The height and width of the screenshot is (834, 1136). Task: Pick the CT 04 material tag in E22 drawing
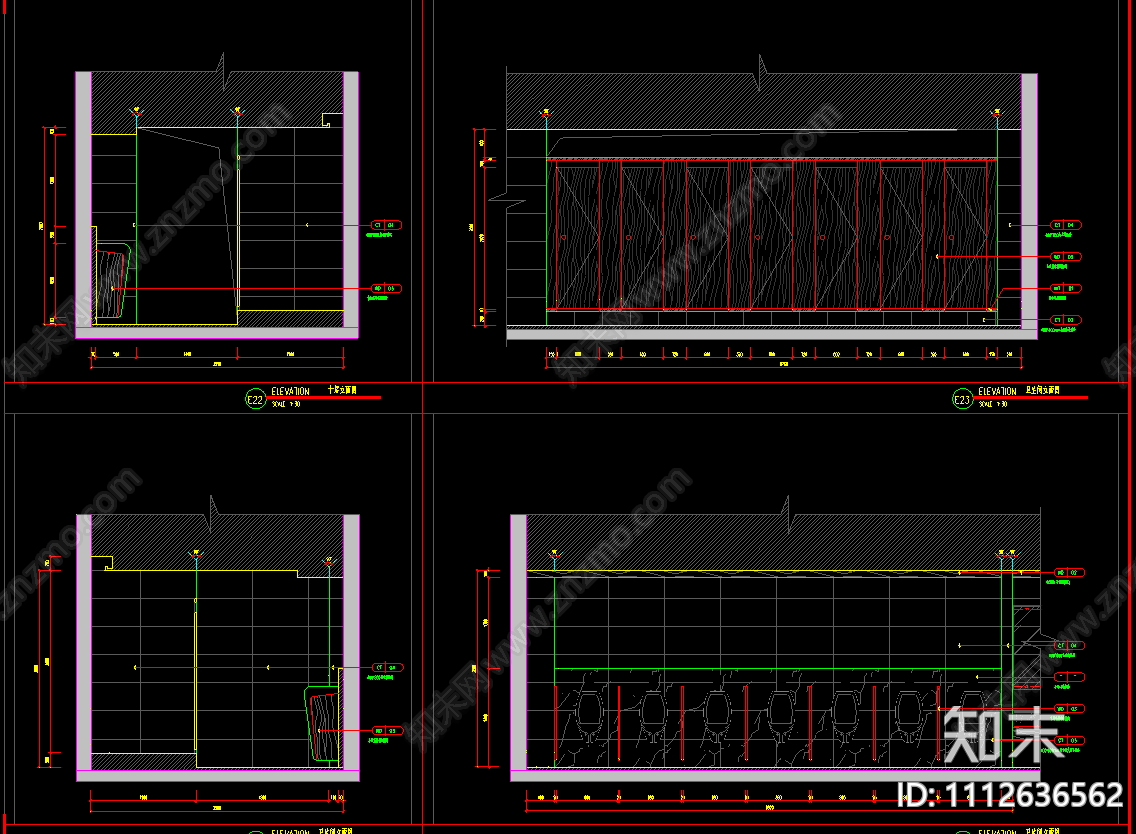pos(386,225)
